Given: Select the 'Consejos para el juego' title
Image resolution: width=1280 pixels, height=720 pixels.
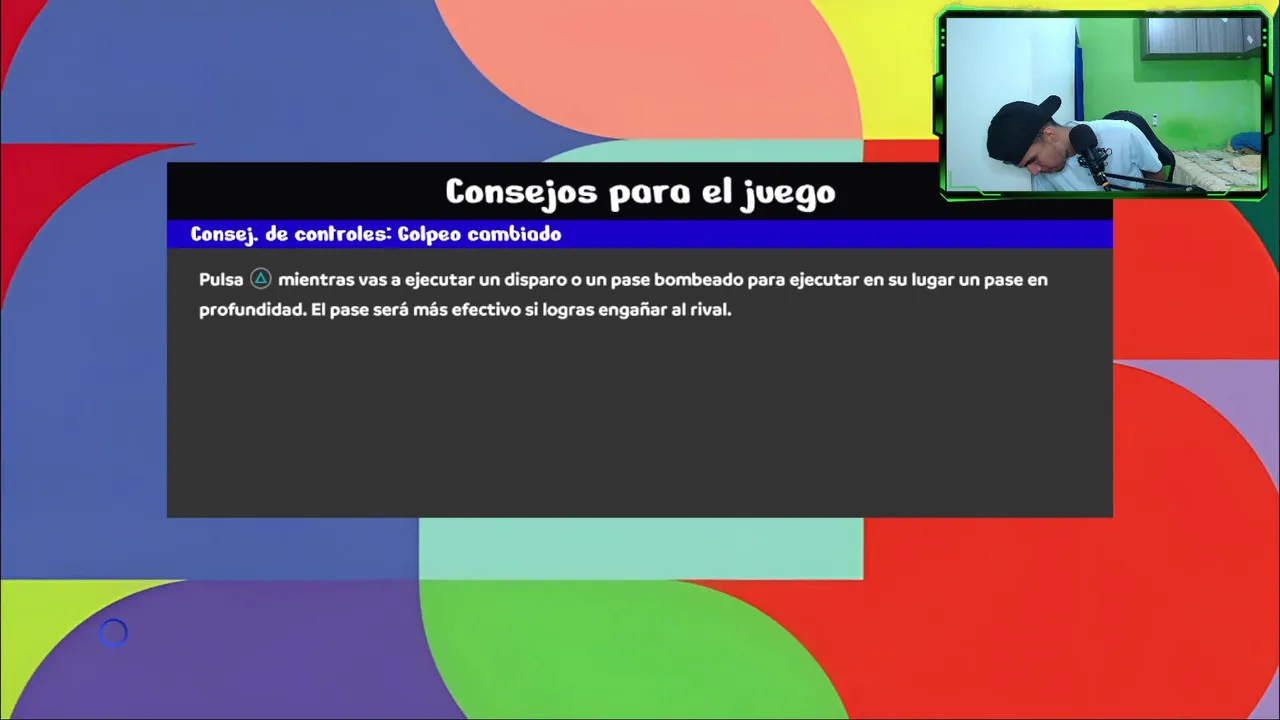Looking at the screenshot, I should click(640, 191).
